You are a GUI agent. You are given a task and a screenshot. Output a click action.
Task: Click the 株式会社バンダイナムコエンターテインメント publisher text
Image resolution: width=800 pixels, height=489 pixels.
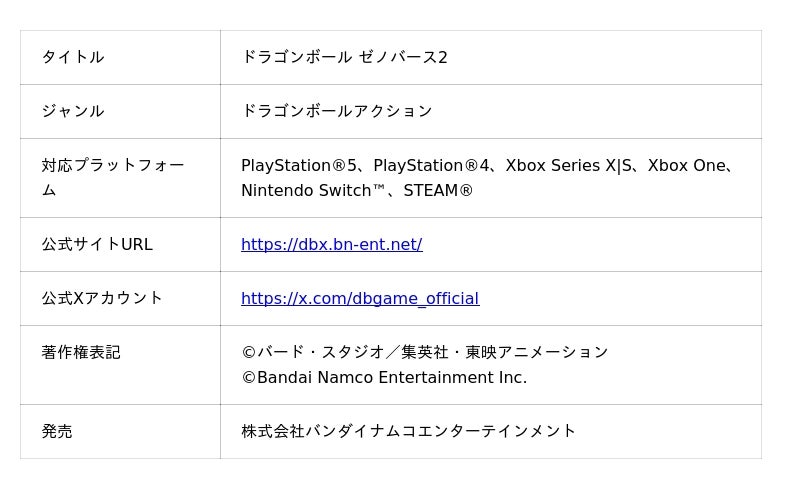(x=408, y=432)
